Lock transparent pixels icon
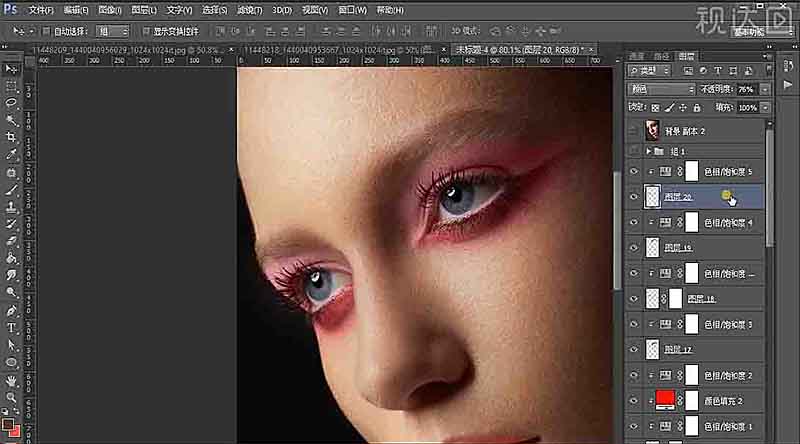Viewport: 800px width, 444px height. point(656,108)
